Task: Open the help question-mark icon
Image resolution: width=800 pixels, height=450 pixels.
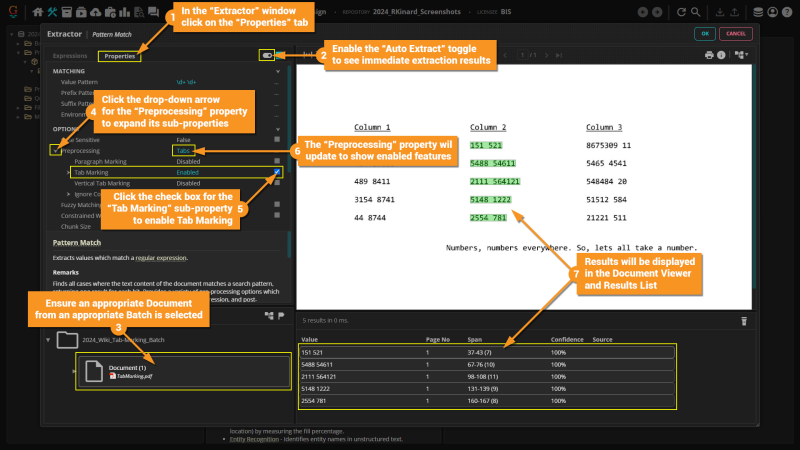Action: 787,12
